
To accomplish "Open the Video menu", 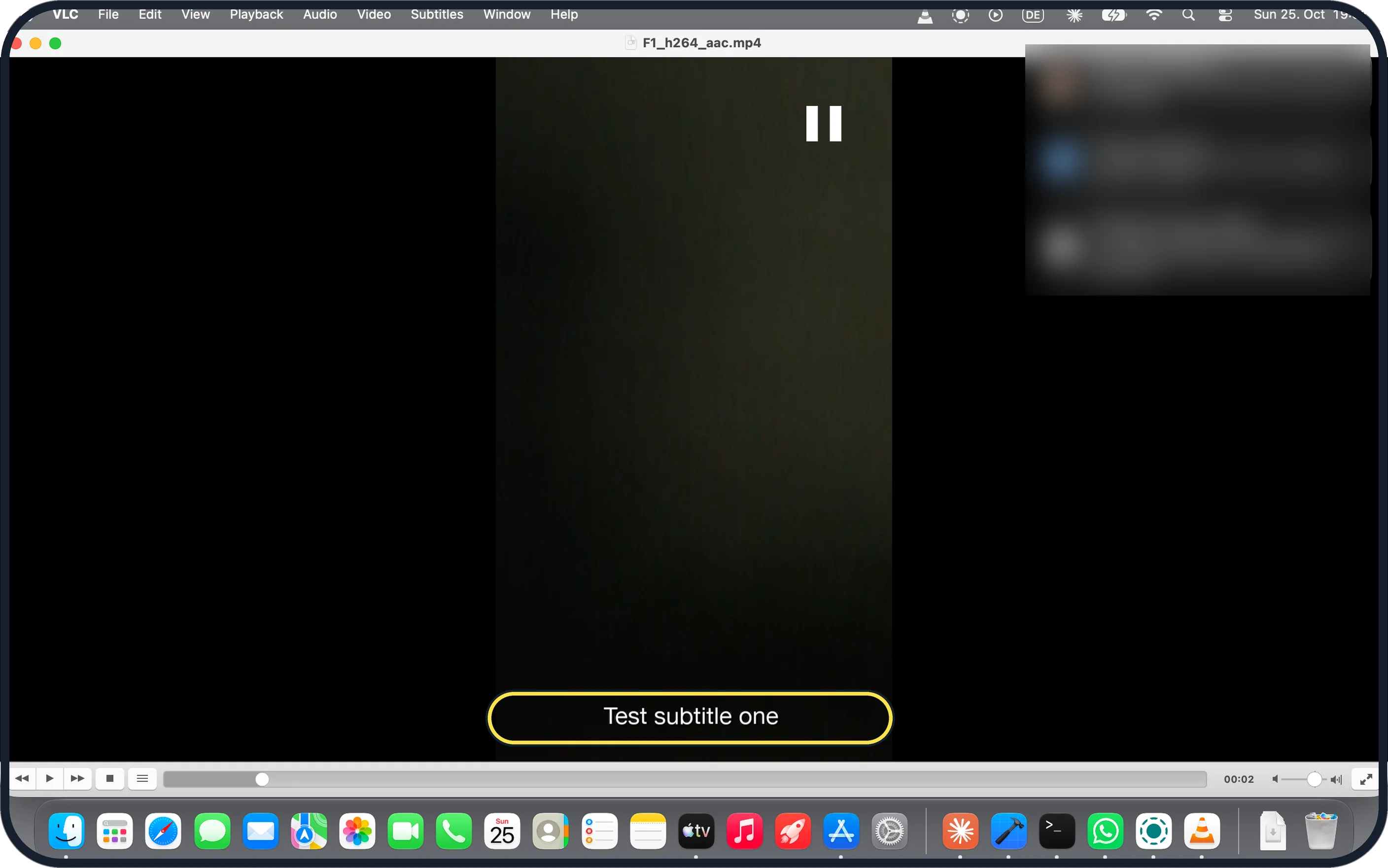I will tap(374, 14).
